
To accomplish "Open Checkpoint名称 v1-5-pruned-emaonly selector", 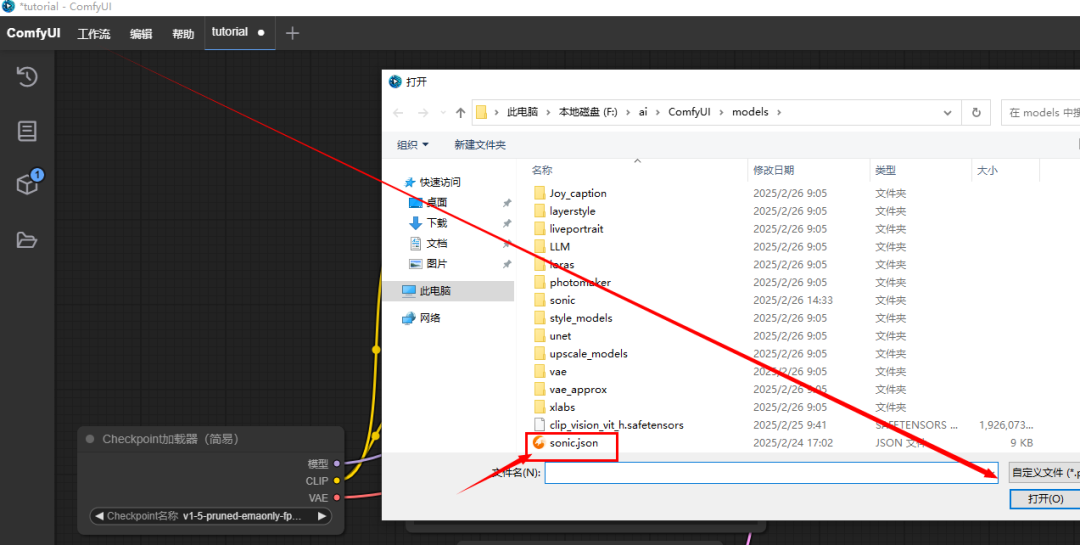I will pyautogui.click(x=210, y=516).
